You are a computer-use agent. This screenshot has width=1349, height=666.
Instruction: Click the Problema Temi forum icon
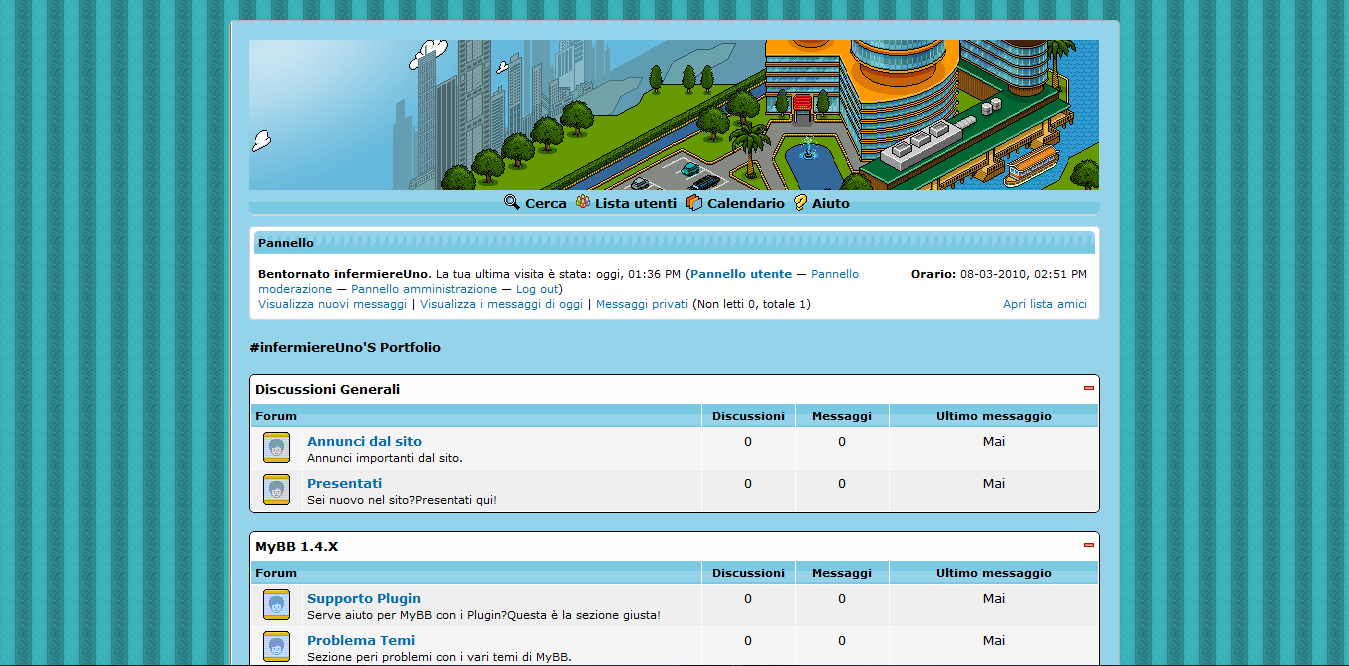(x=276, y=646)
